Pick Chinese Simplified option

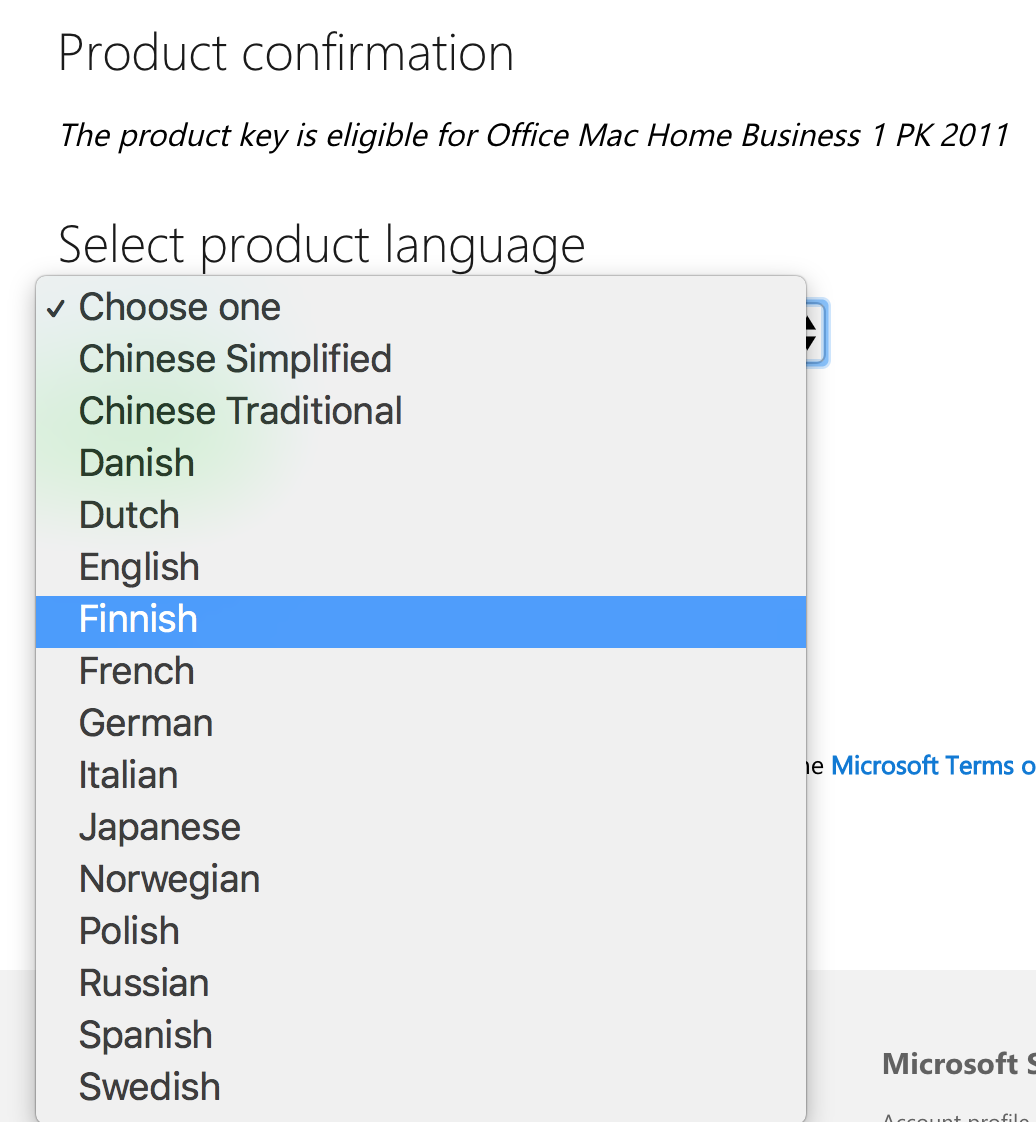pyautogui.click(x=421, y=359)
